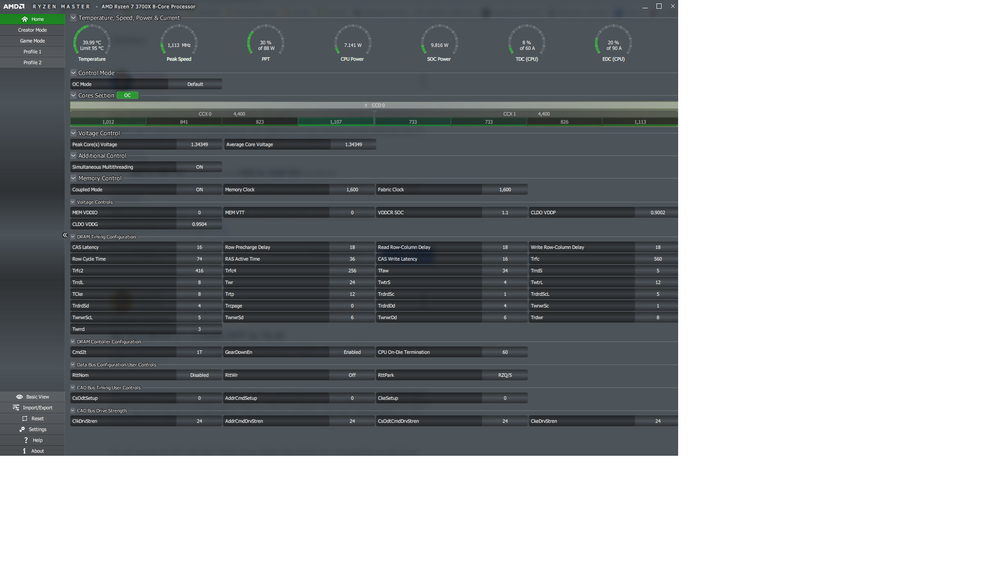Collapse DRAM Controller Configuration subsection

tap(73, 342)
